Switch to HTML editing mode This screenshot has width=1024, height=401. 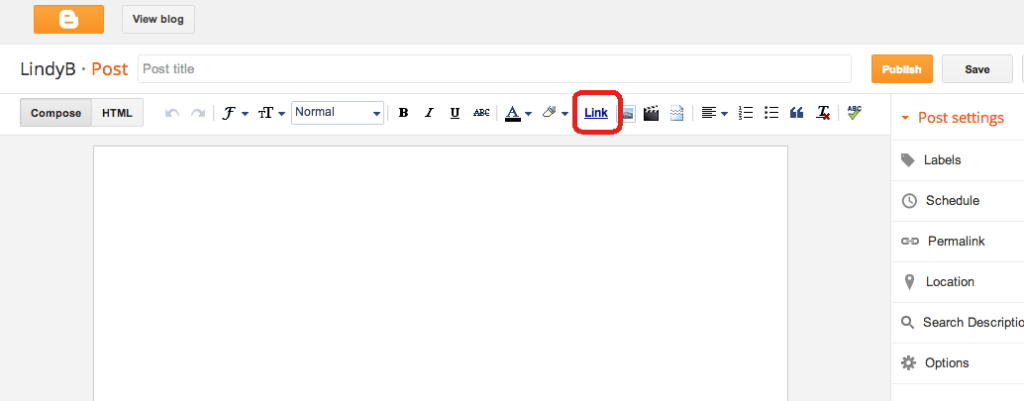tap(118, 112)
